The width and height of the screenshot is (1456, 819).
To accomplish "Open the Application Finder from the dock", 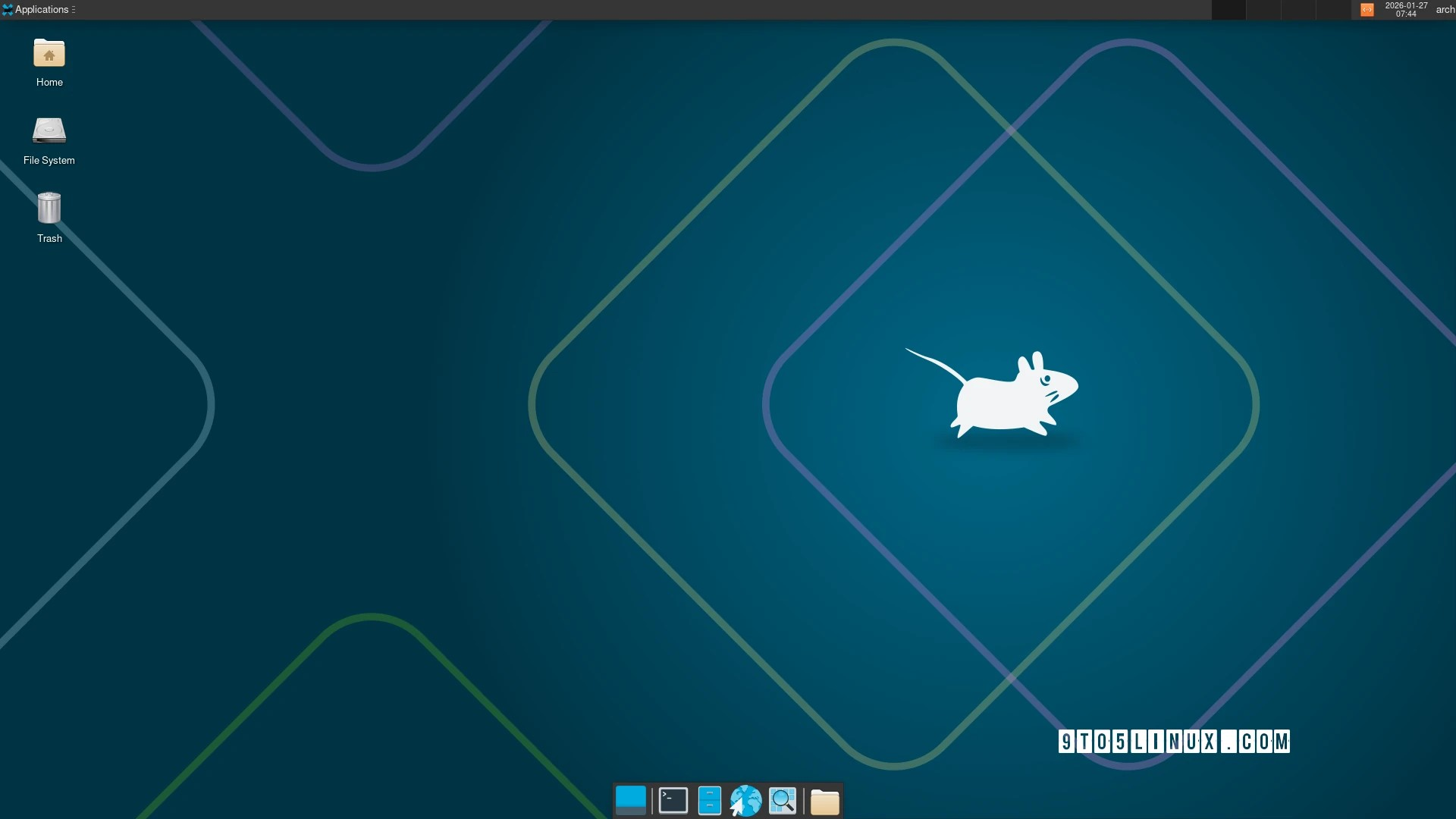I will [x=783, y=800].
